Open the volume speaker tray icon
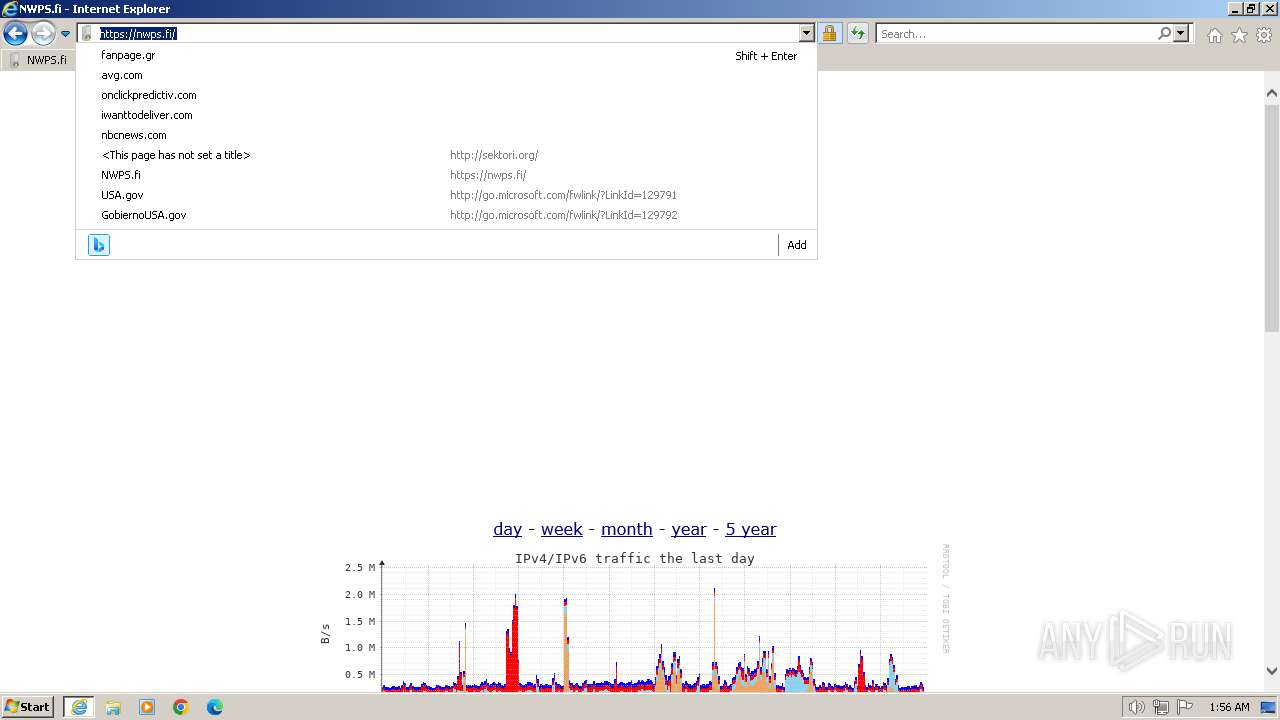The width and height of the screenshot is (1280, 720). (1136, 707)
